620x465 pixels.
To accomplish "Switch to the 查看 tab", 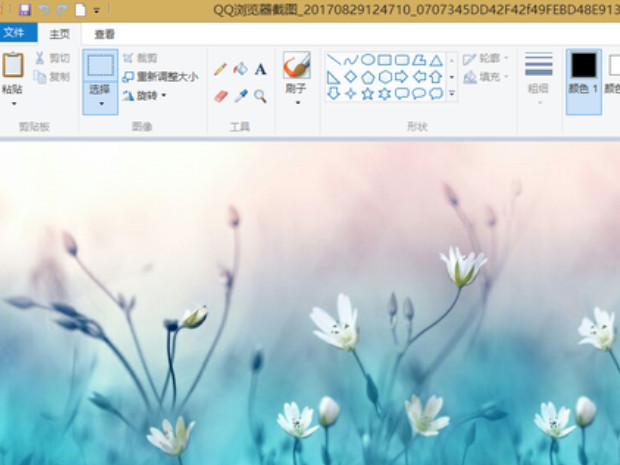I will point(104,34).
